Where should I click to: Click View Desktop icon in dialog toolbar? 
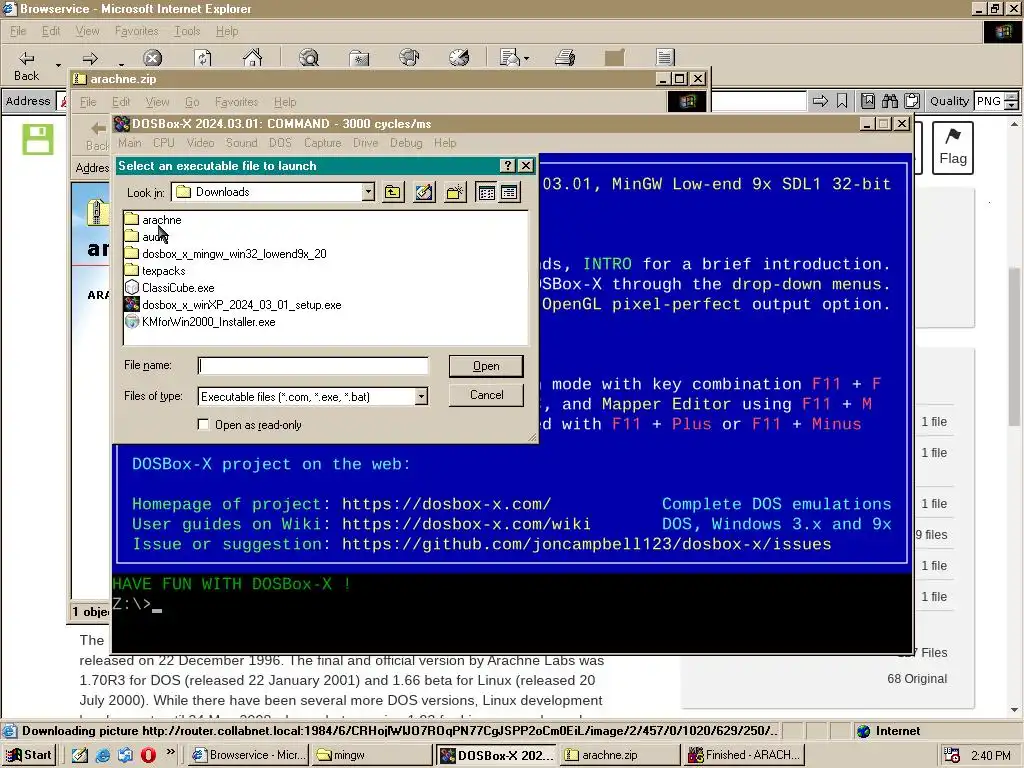(424, 192)
